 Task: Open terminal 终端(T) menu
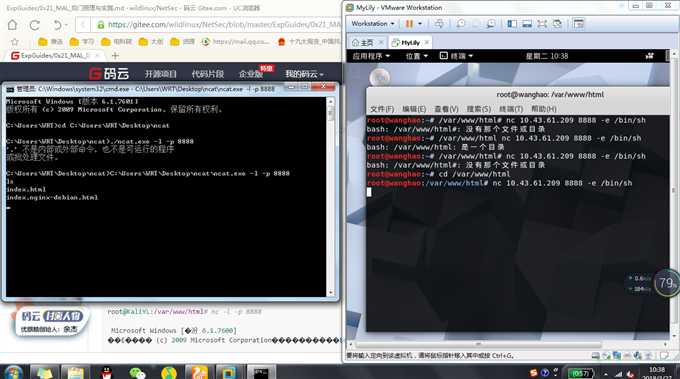[511, 109]
